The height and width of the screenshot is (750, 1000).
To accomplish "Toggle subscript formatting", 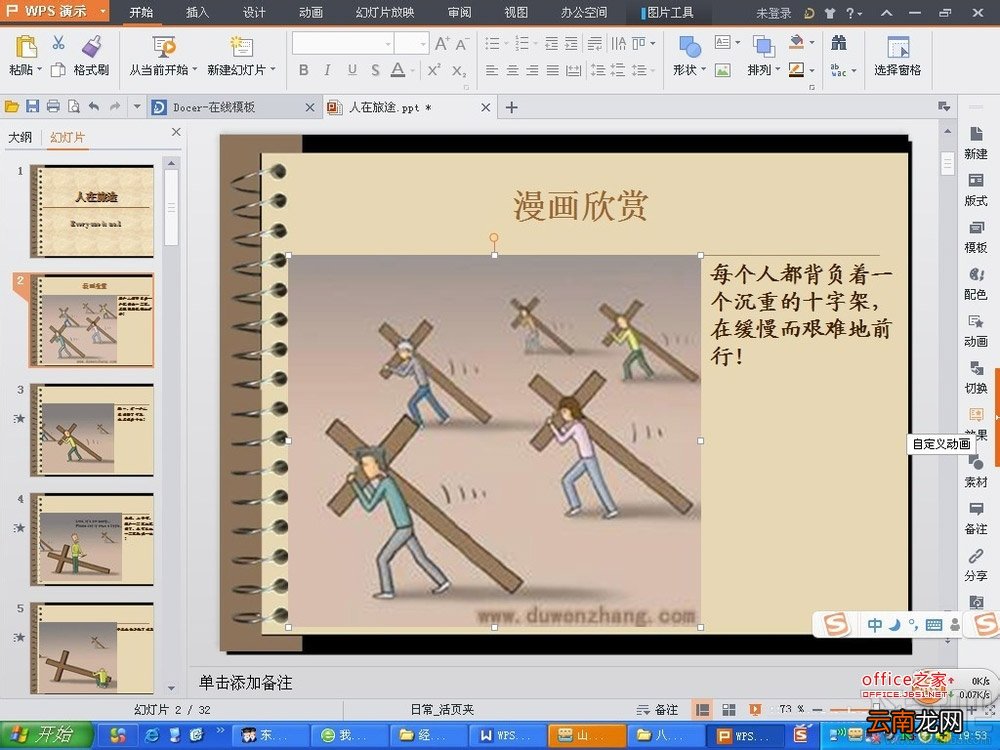I will point(459,70).
